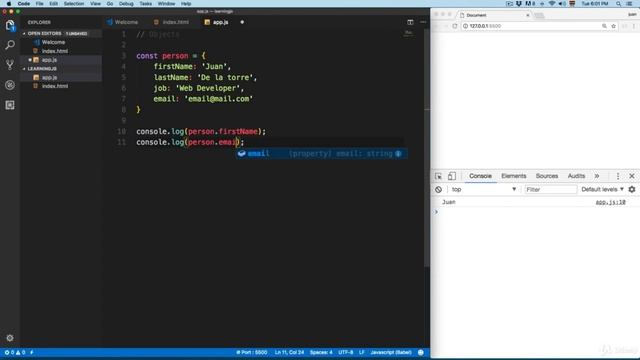The height and width of the screenshot is (360, 640).
Task: Open the Debug view in activity bar
Action: click(x=10, y=85)
